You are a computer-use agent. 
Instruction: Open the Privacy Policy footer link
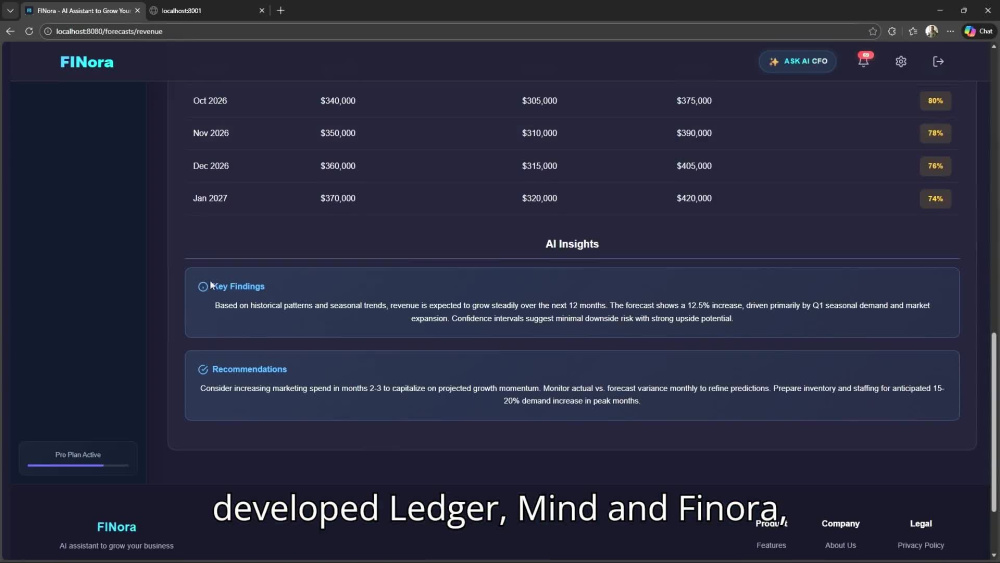coord(921,545)
